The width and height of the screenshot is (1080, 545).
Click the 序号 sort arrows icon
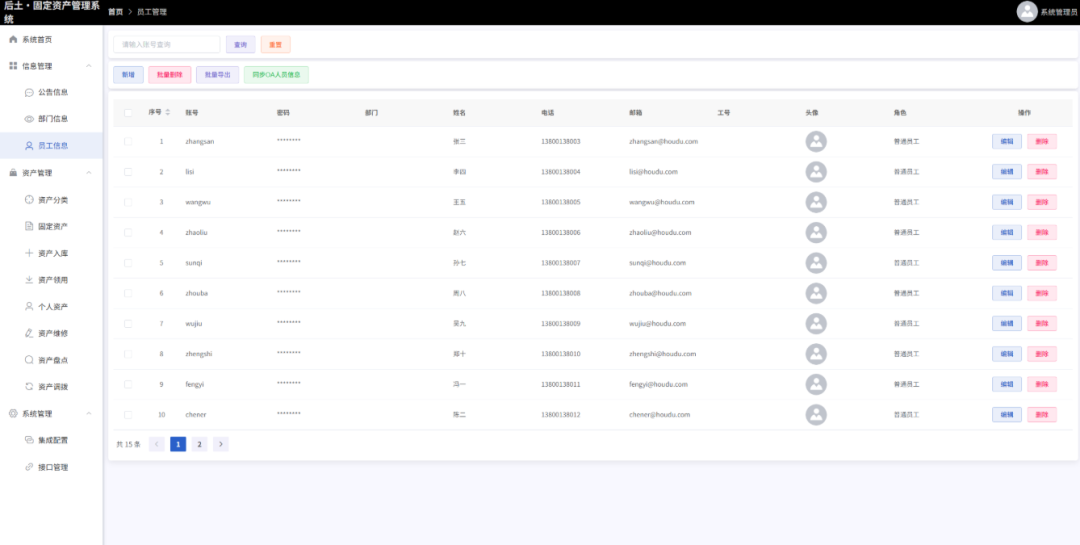(x=167, y=112)
